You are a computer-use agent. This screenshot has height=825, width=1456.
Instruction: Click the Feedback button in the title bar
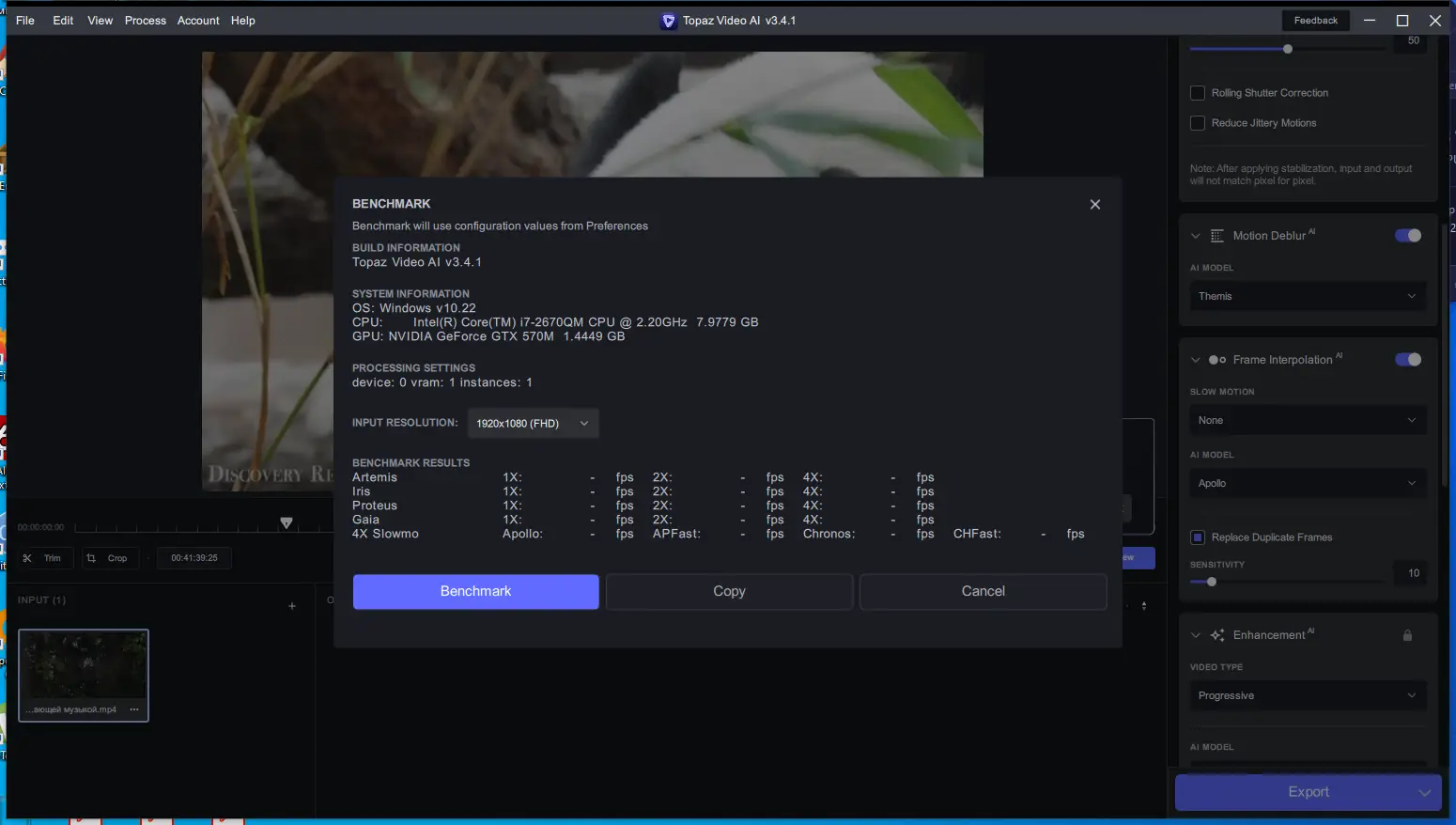click(x=1315, y=20)
